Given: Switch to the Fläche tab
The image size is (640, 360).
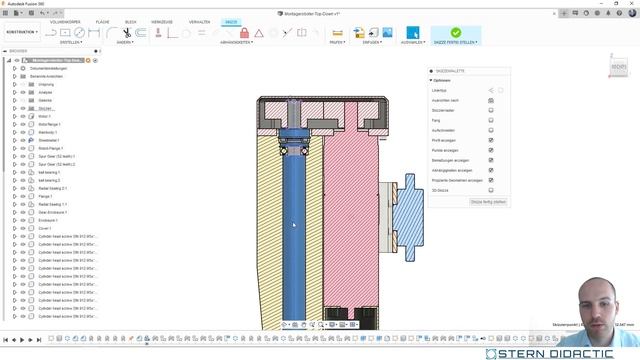Looking at the screenshot, I should coord(102,22).
